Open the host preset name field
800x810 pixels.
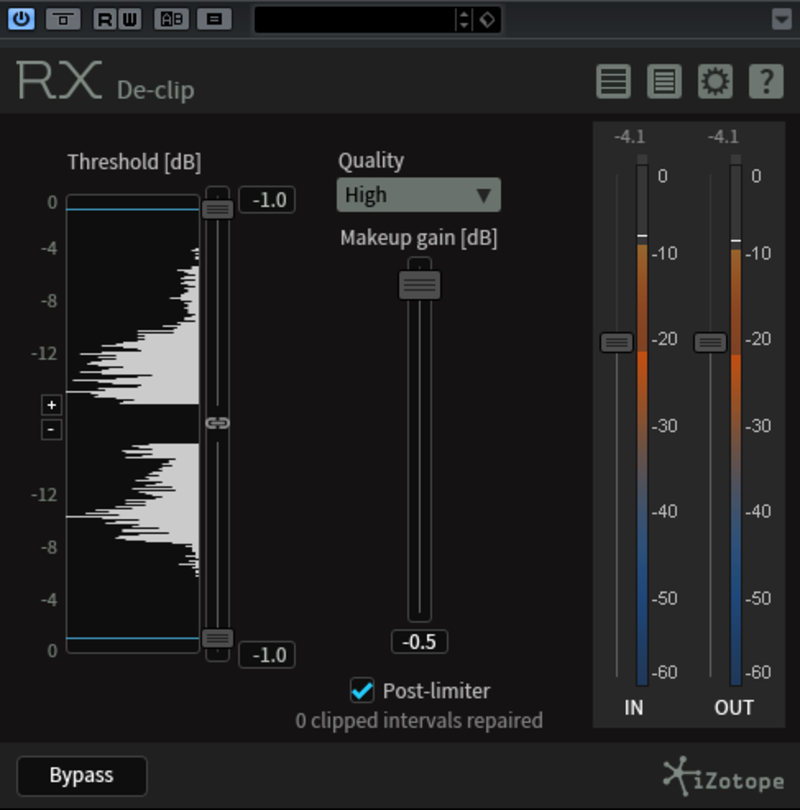(353, 19)
